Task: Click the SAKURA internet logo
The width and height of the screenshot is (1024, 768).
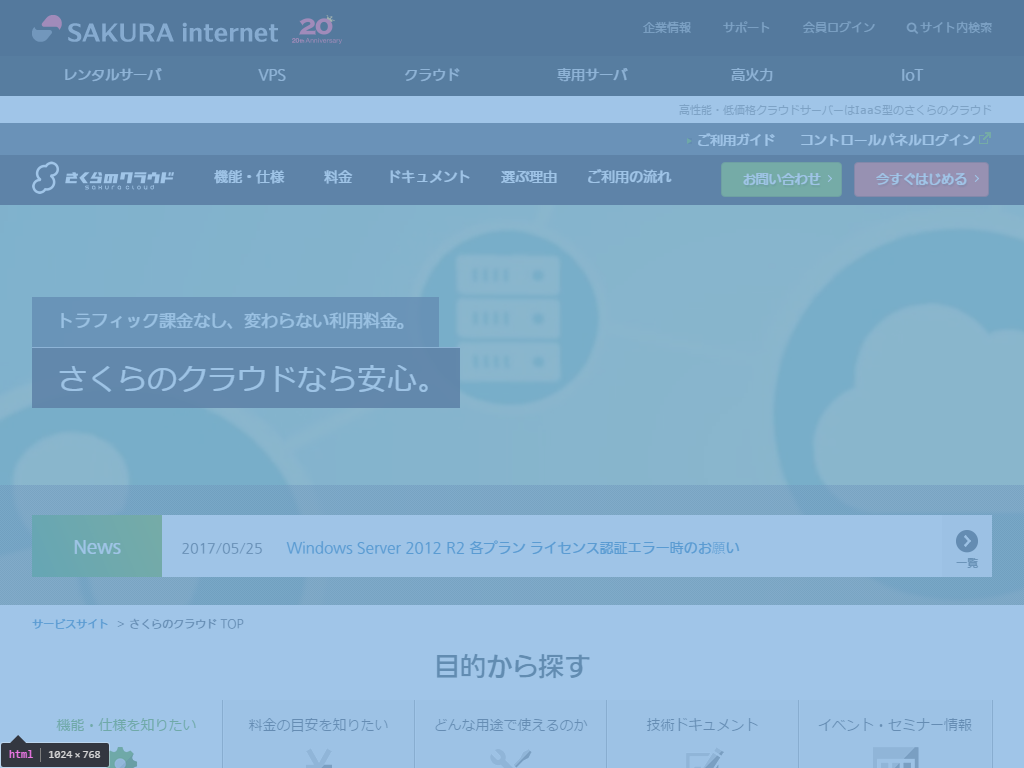Action: [x=155, y=31]
